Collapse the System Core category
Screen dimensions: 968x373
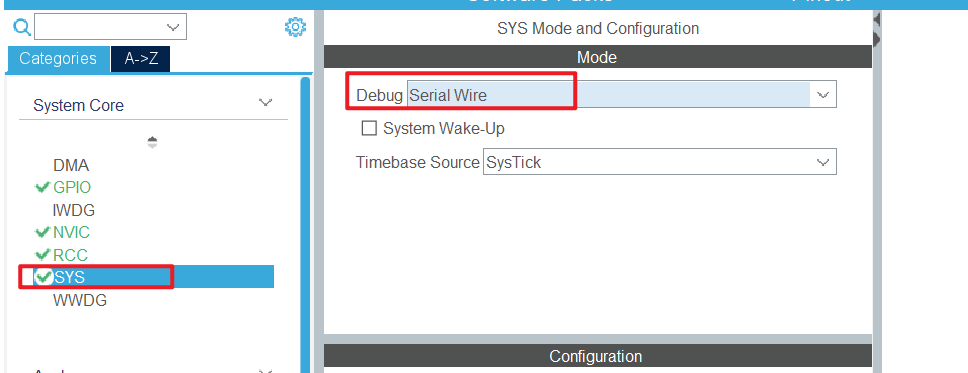265,103
